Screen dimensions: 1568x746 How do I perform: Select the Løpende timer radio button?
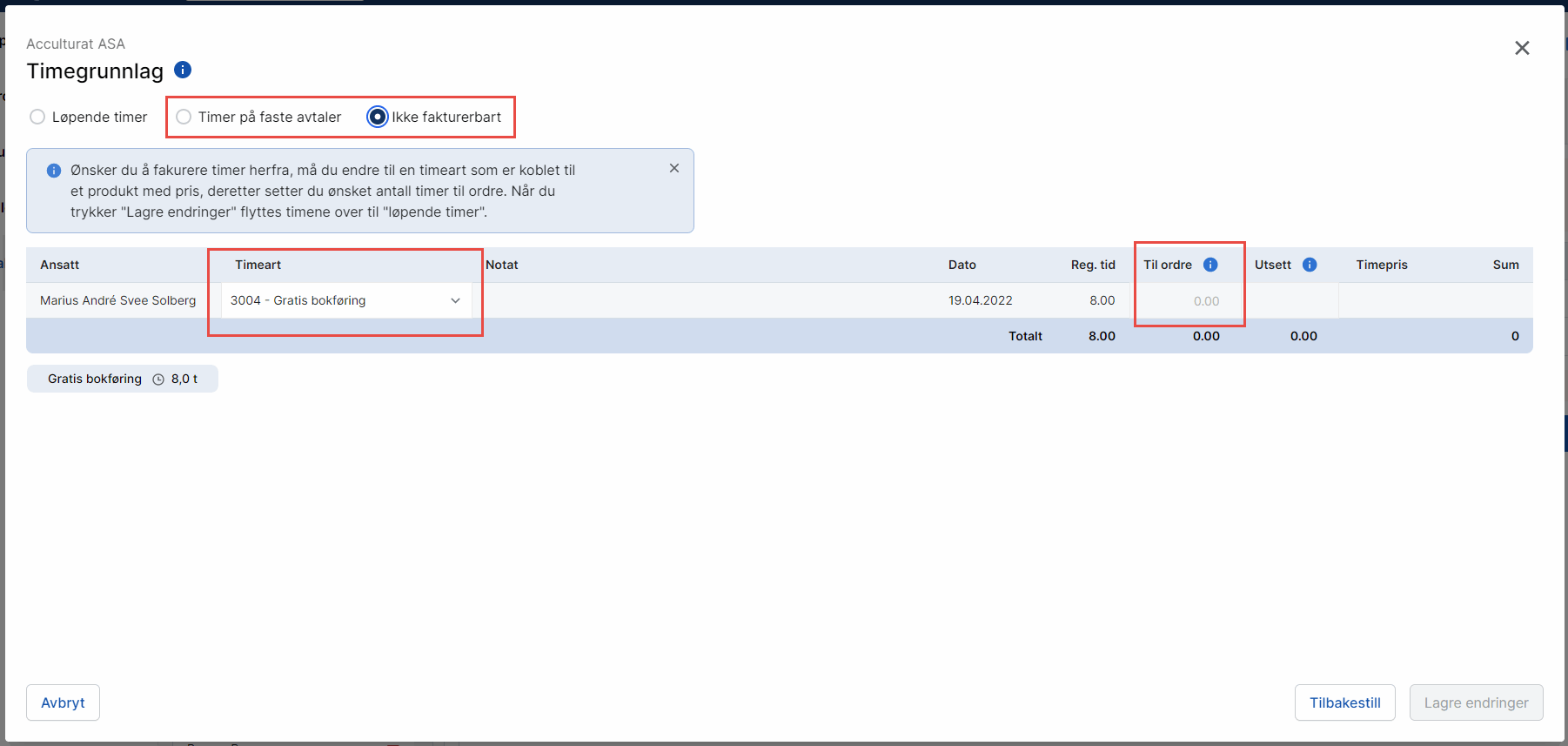pos(37,117)
